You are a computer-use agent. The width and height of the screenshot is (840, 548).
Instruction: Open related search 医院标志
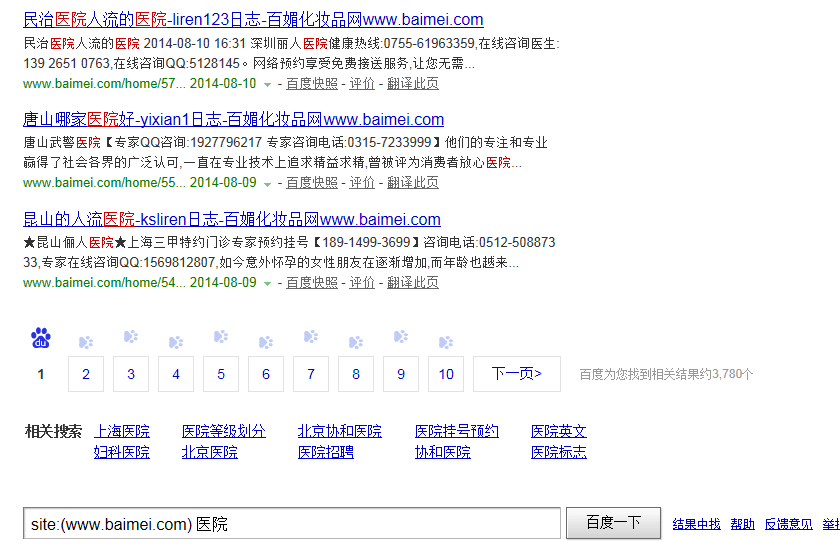point(559,452)
